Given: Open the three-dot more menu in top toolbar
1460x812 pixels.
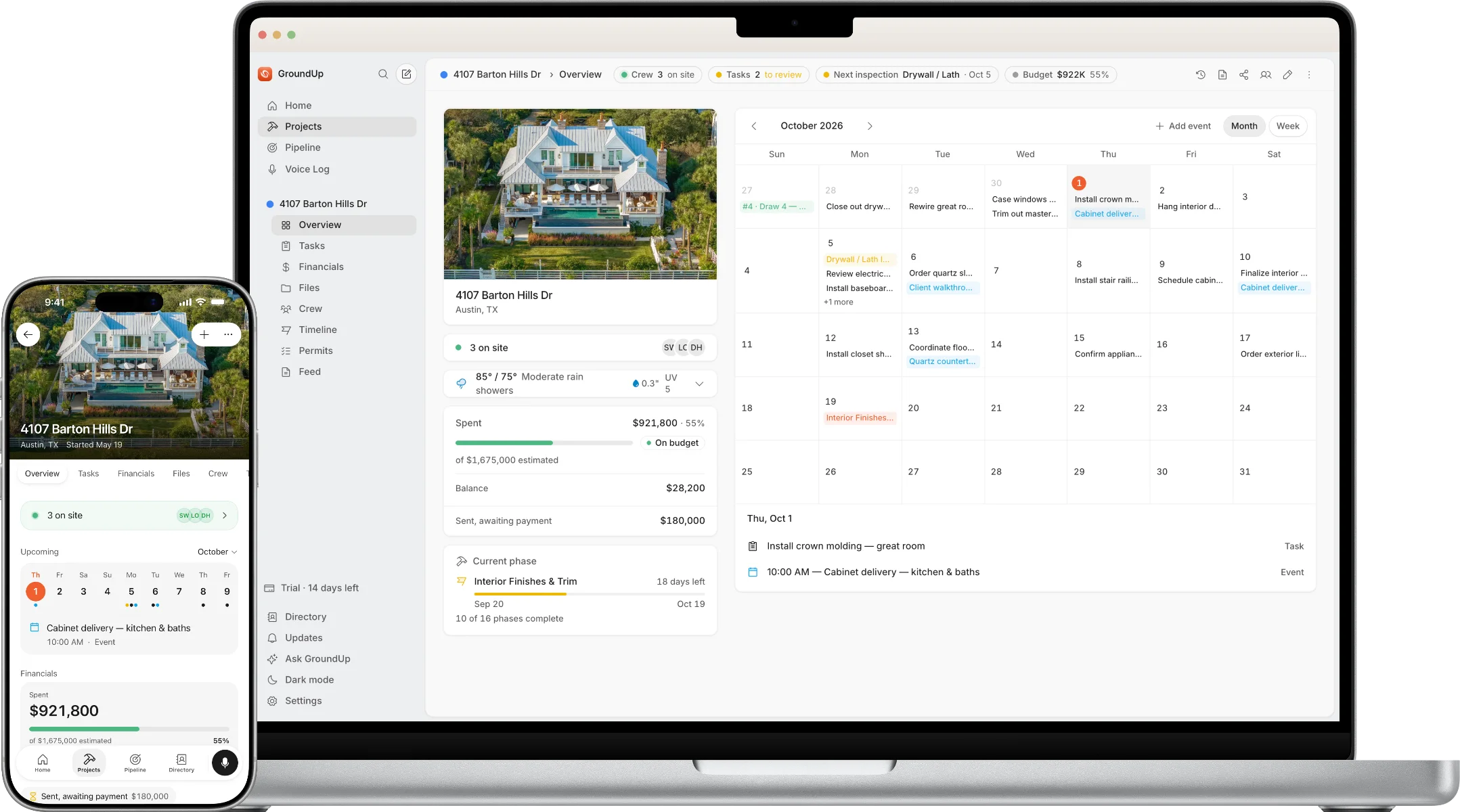Looking at the screenshot, I should tap(1309, 74).
